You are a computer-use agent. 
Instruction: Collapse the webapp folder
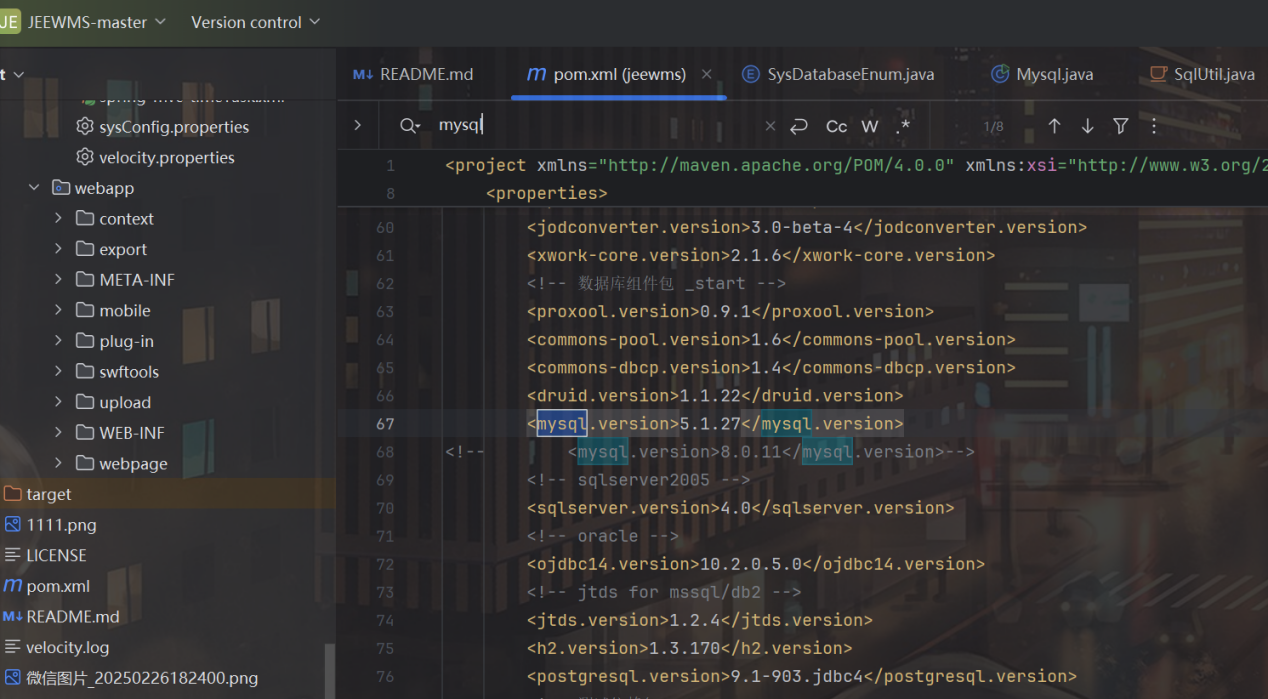(x=34, y=188)
